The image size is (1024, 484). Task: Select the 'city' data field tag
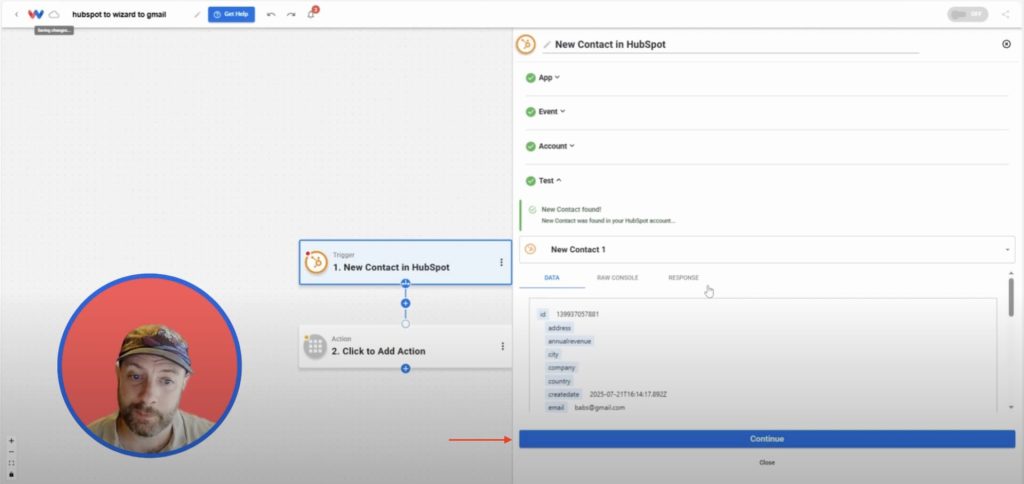click(553, 355)
